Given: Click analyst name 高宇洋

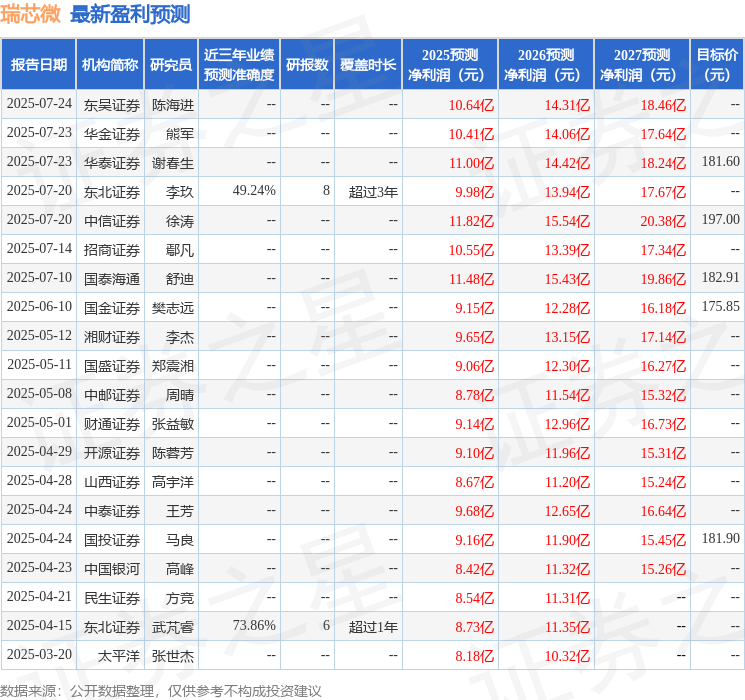Looking at the screenshot, I should pyautogui.click(x=173, y=482).
